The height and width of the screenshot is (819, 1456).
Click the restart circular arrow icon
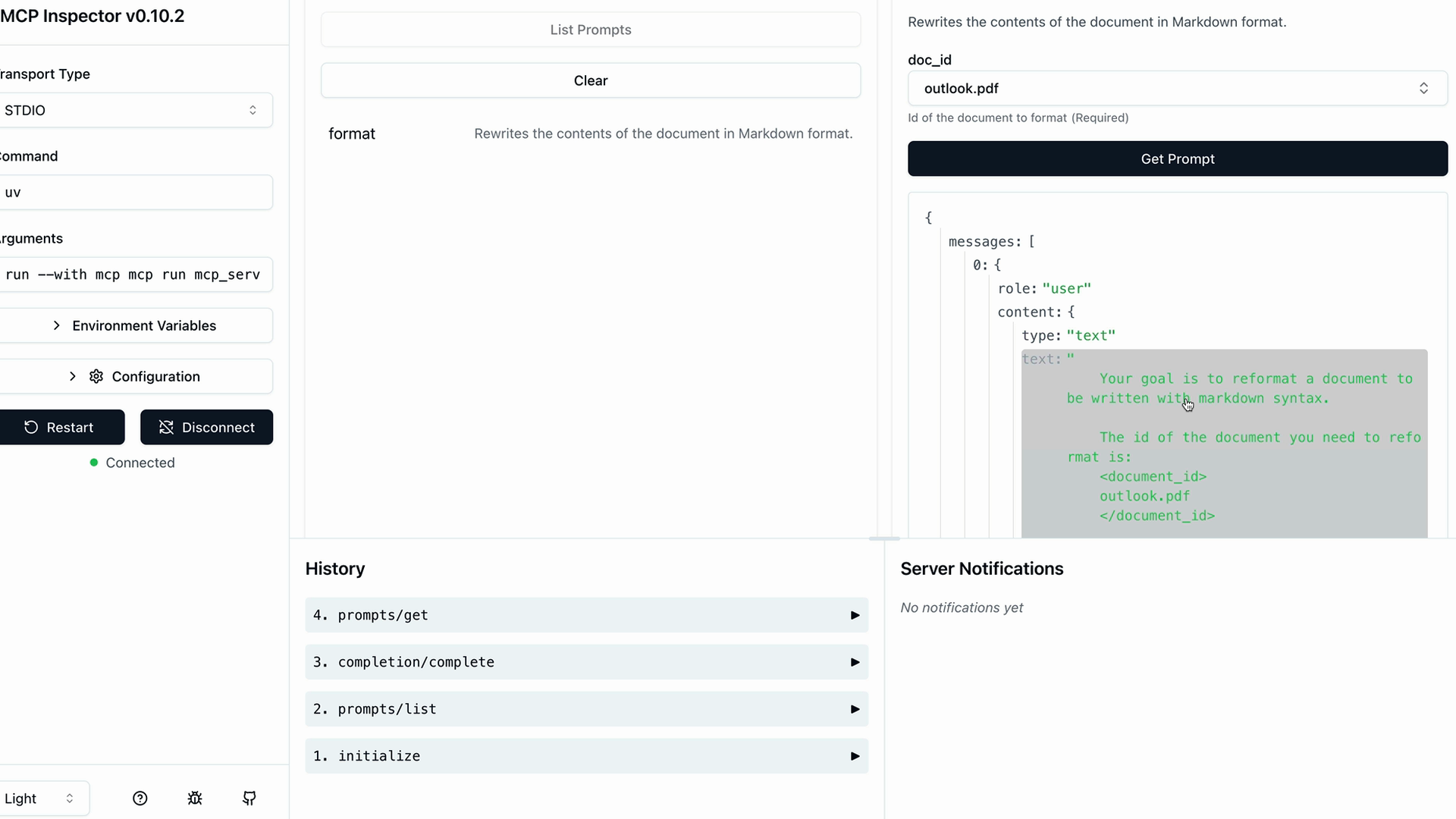(x=31, y=427)
